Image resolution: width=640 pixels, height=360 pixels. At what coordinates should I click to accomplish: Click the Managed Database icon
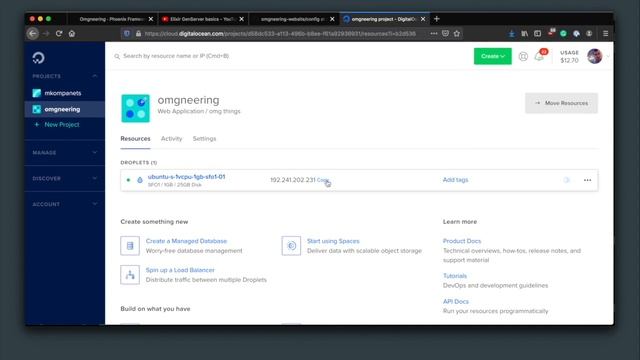(130, 246)
